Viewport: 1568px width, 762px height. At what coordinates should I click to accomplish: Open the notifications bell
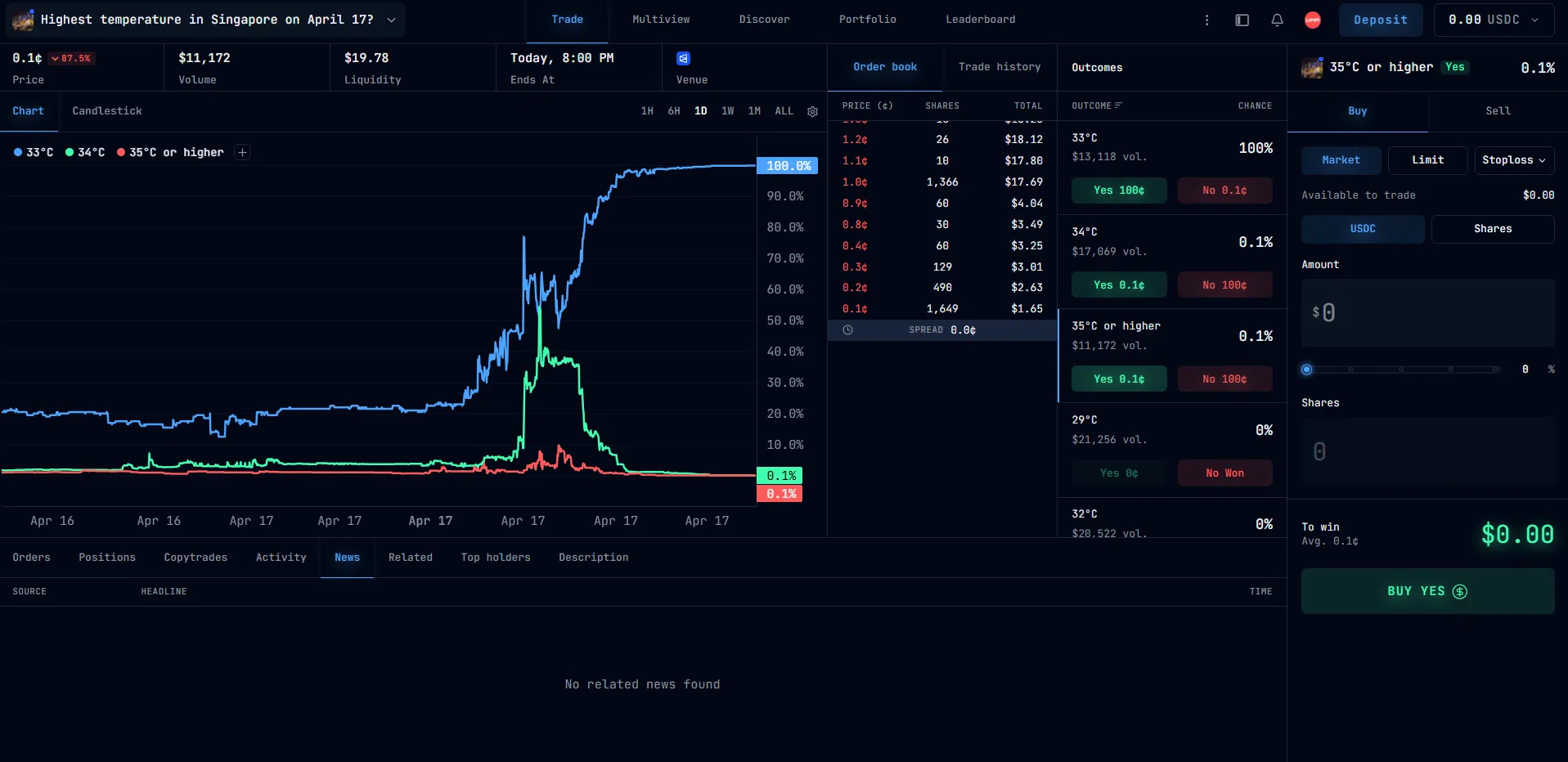click(x=1276, y=20)
